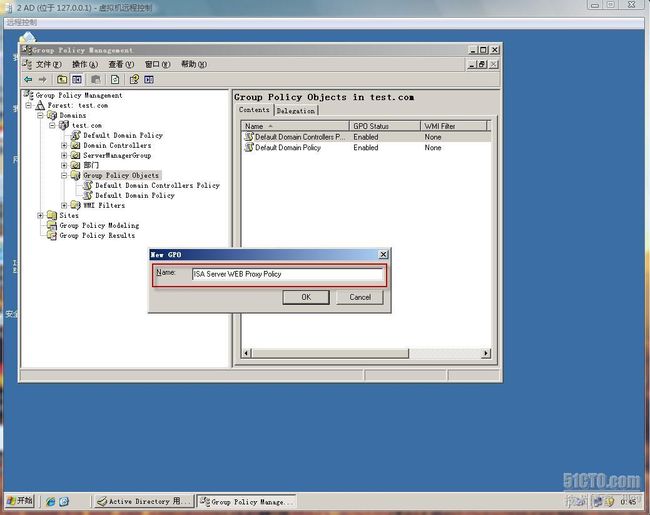650x515 pixels.
Task: Select the Group Policy Management root node
Action: [79, 95]
